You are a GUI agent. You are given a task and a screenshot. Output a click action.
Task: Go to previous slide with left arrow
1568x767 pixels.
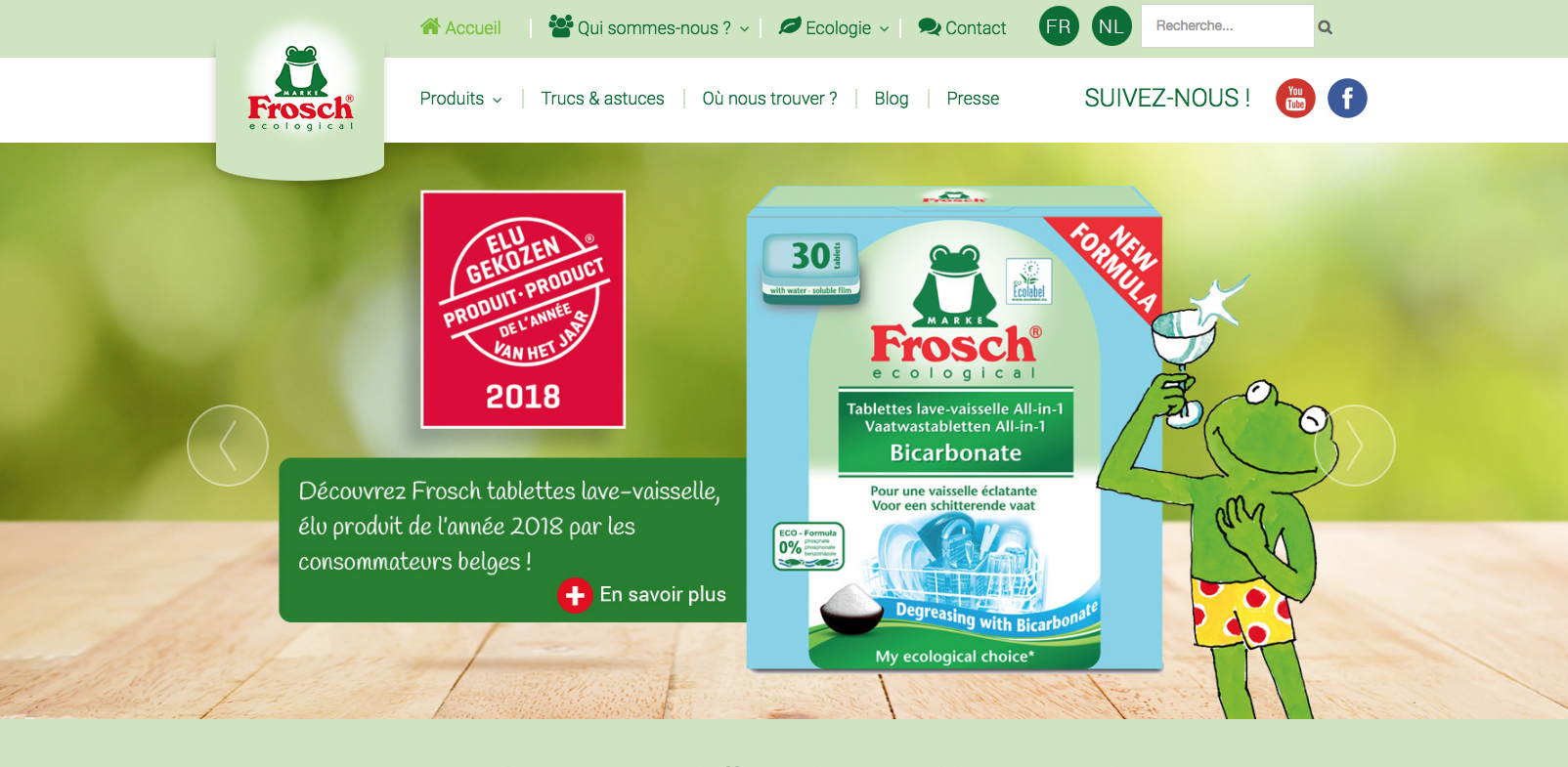tap(228, 446)
